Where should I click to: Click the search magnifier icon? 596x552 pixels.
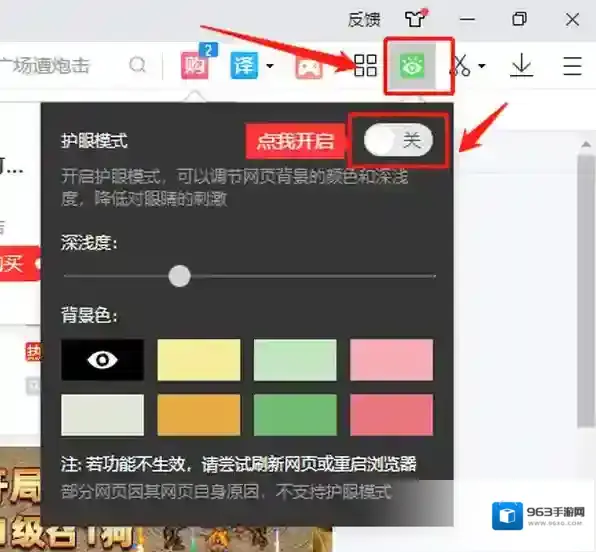coord(137,65)
